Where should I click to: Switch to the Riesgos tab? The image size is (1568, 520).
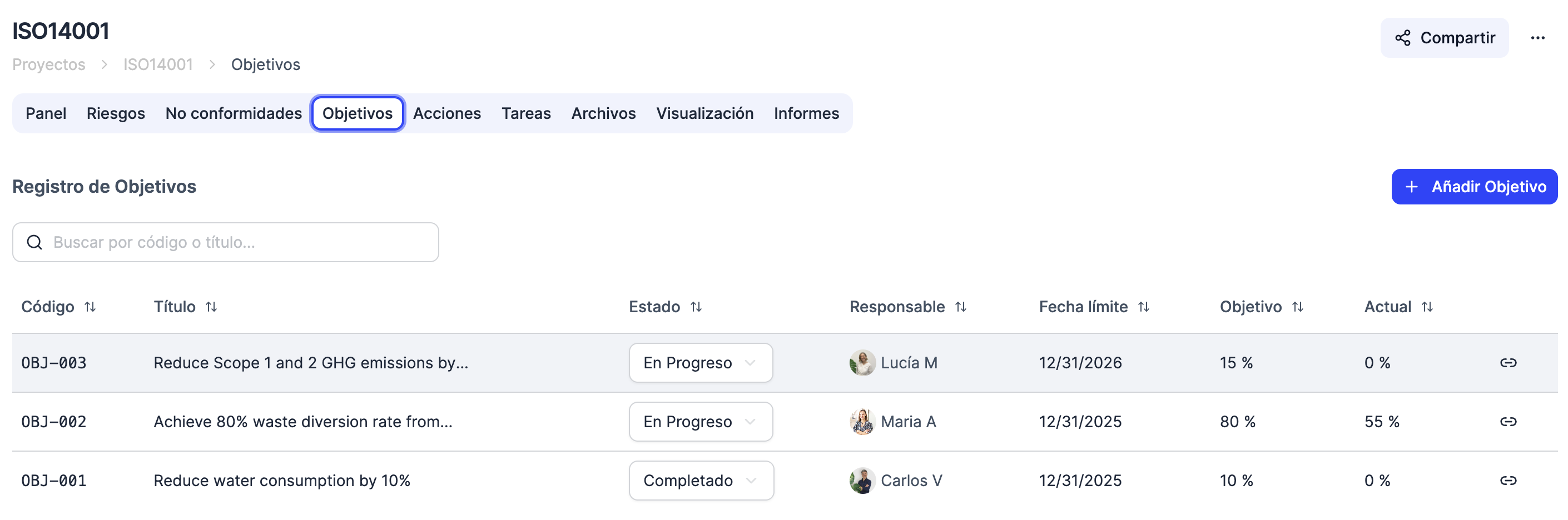tap(116, 113)
